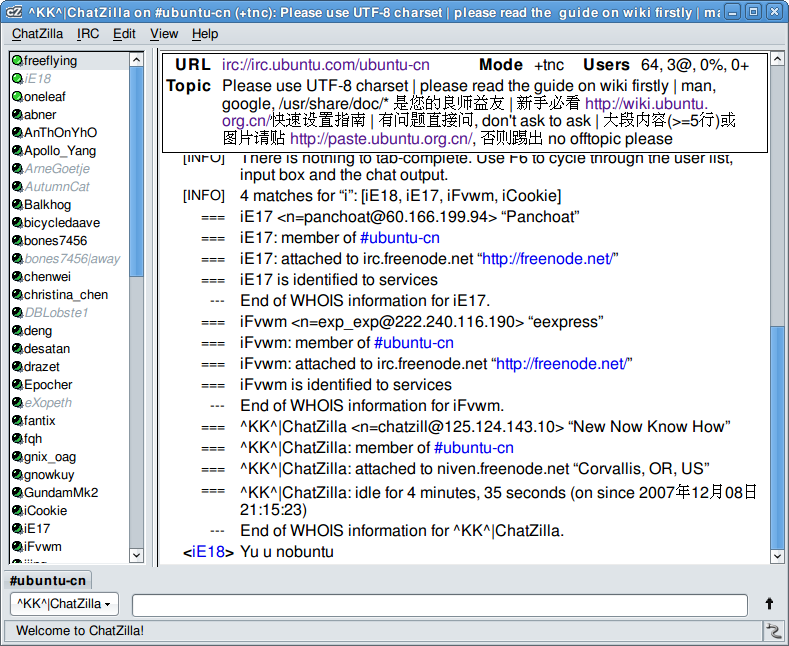The width and height of the screenshot is (789, 646).
Task: Click the user icon beside deng
Action: point(17,331)
